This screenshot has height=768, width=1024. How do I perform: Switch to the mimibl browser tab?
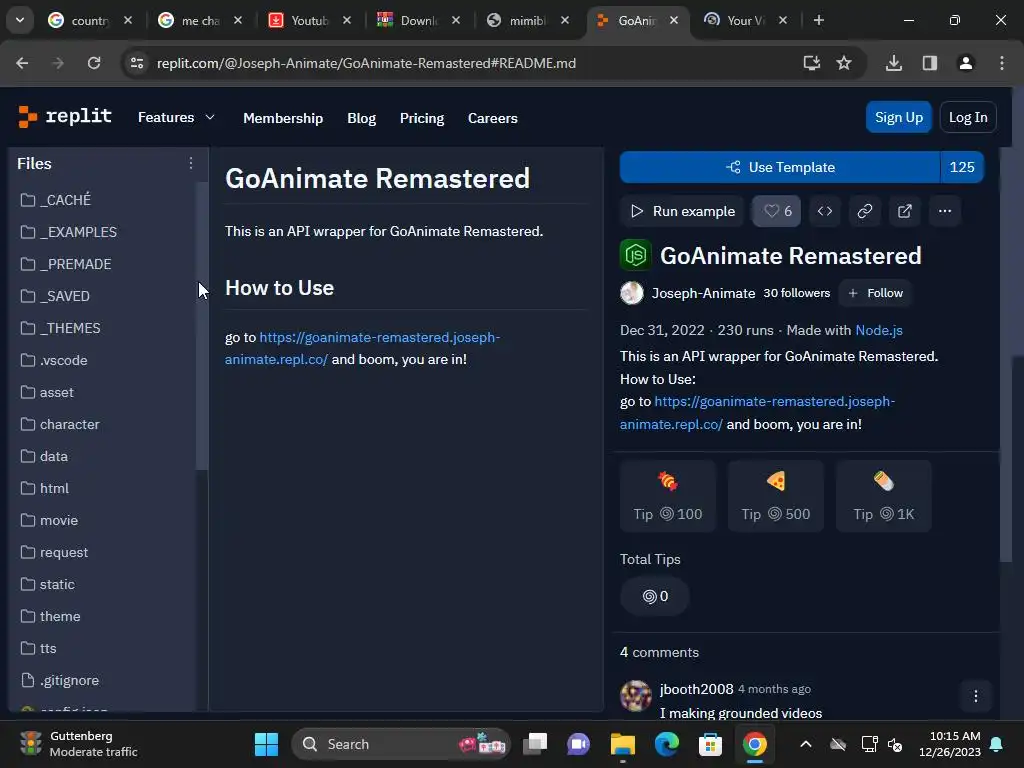click(x=528, y=20)
